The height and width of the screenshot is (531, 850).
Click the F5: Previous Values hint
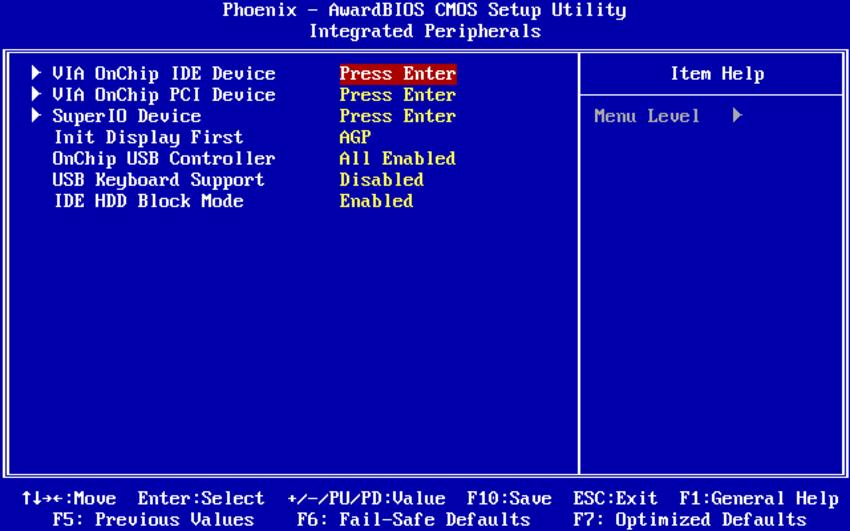pos(153,520)
